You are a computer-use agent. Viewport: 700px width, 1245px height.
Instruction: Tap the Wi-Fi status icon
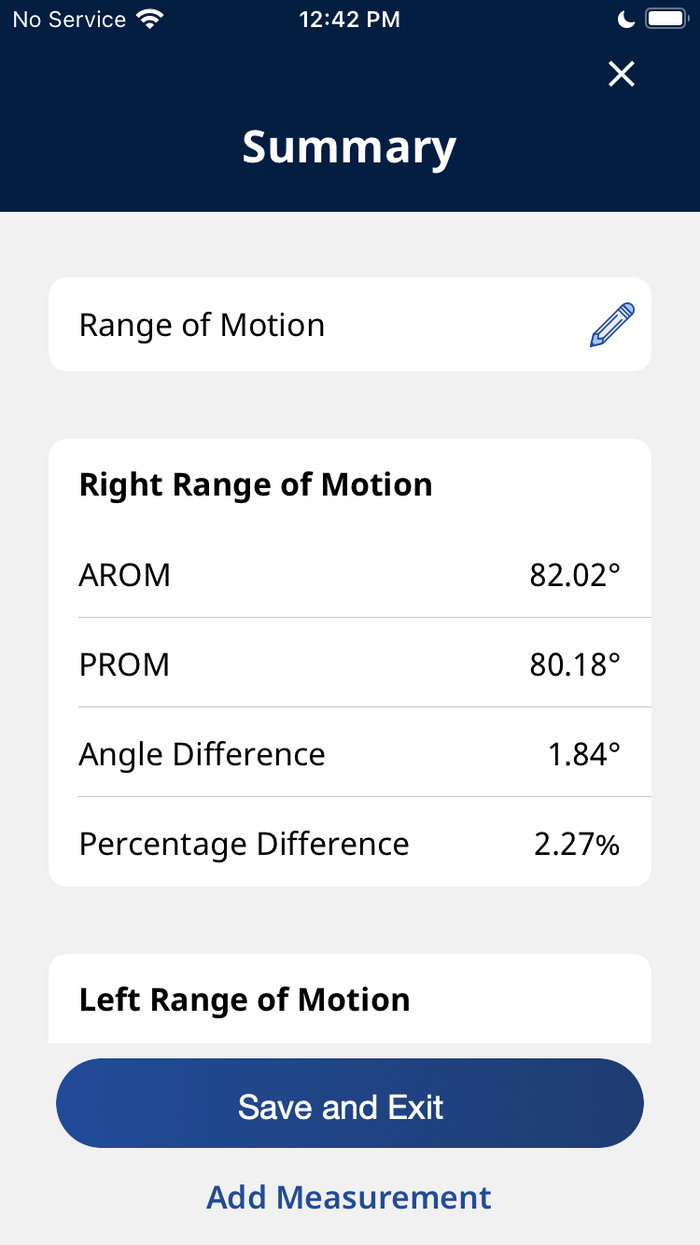[x=151, y=19]
